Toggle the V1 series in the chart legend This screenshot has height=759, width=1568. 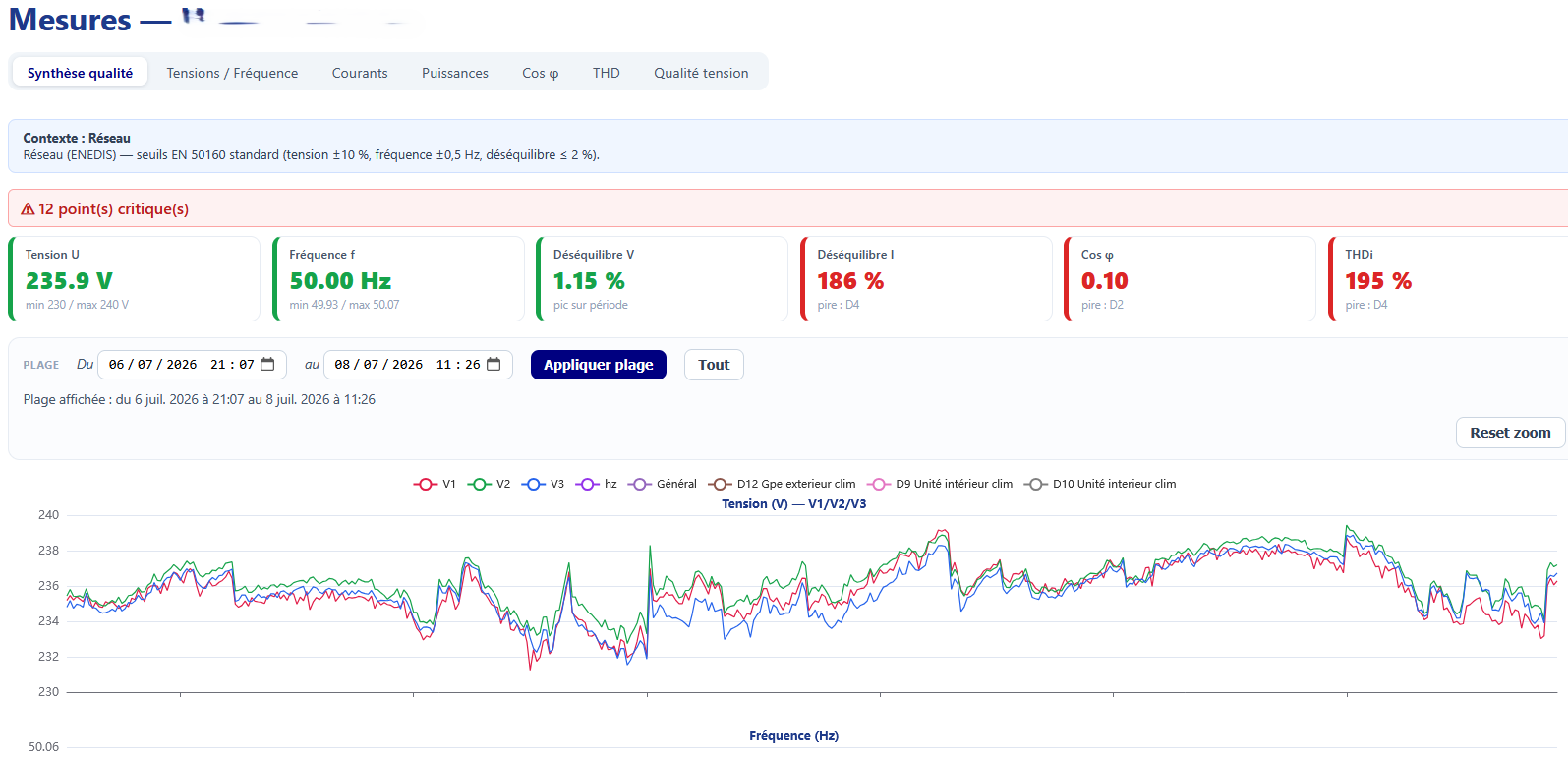click(x=435, y=484)
